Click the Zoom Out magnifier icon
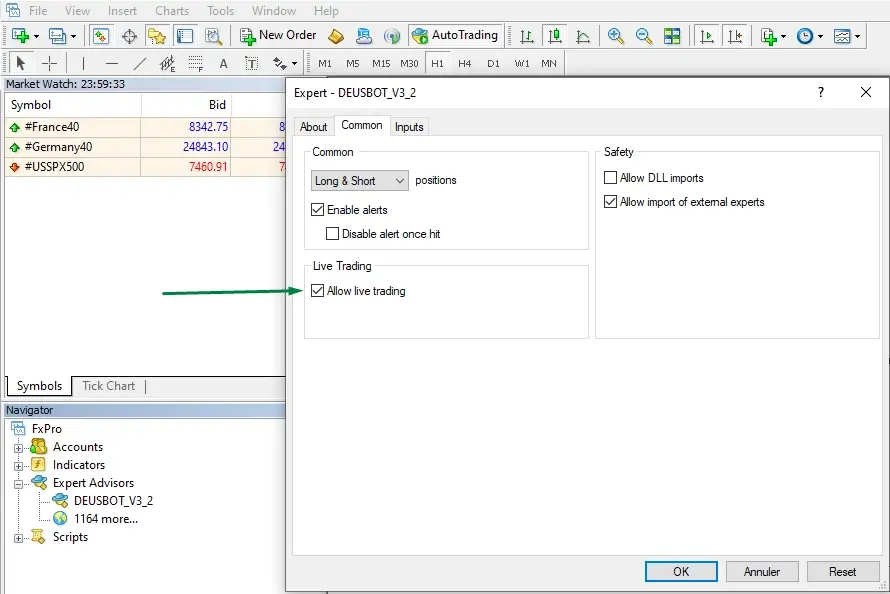The image size is (890, 594). point(644,36)
